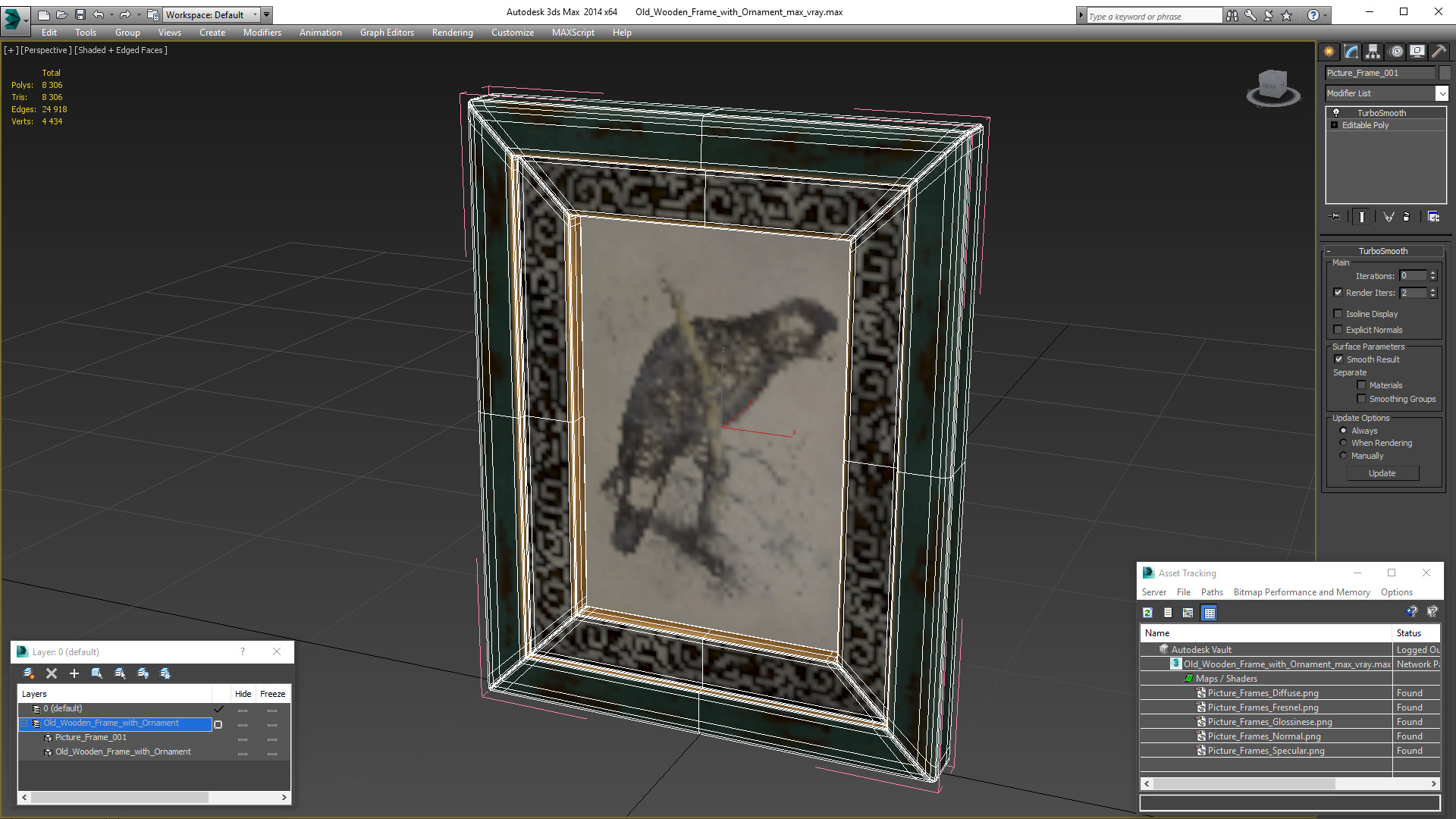Screen dimensions: 1456x819
Task: Click the Freeze column header in Layer dialog
Action: click(x=272, y=694)
